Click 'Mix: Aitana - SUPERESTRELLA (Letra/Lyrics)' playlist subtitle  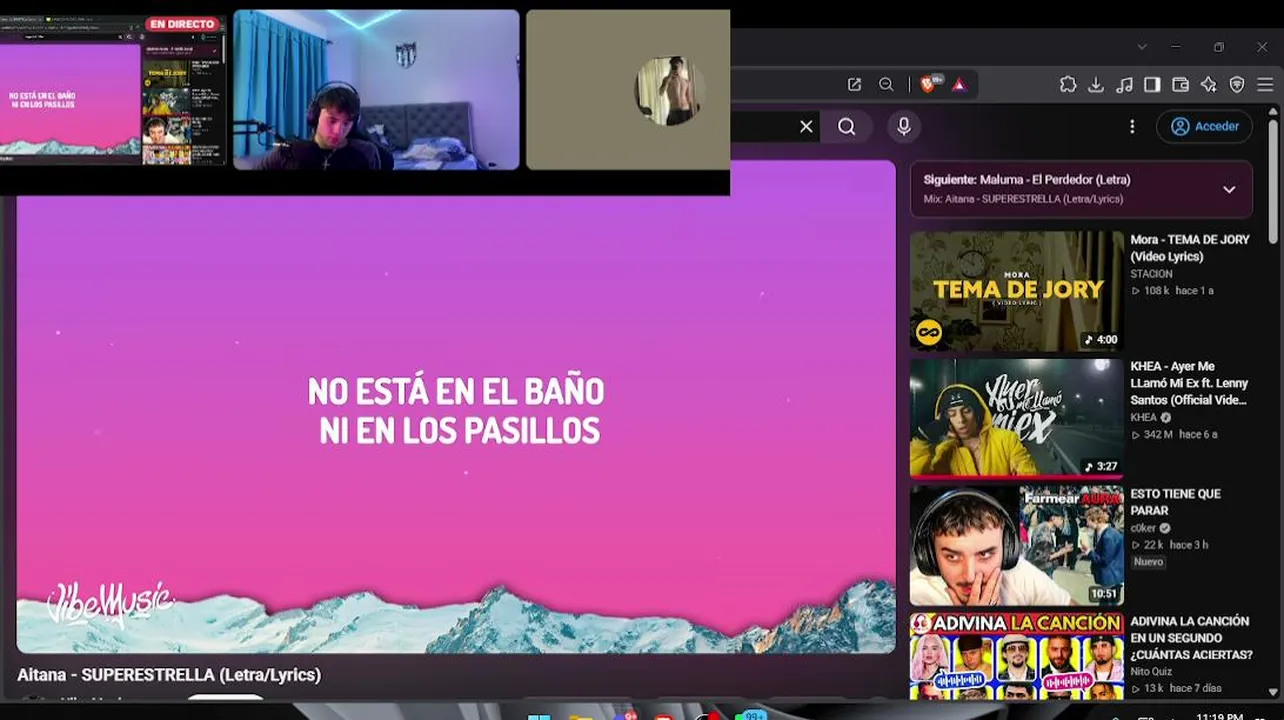pyautogui.click(x=1023, y=199)
